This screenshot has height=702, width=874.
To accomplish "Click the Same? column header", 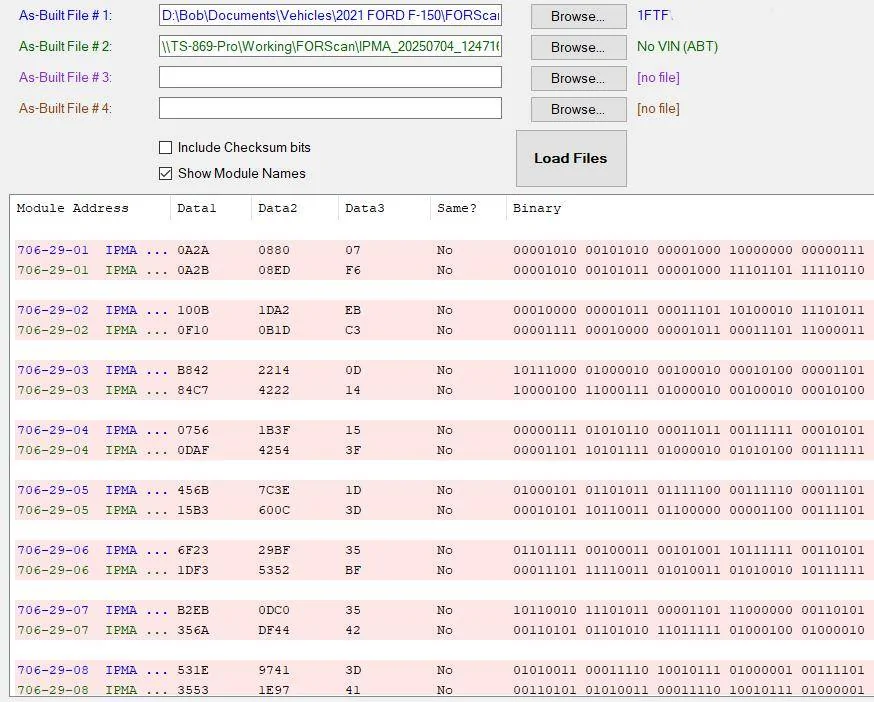I will point(457,208).
